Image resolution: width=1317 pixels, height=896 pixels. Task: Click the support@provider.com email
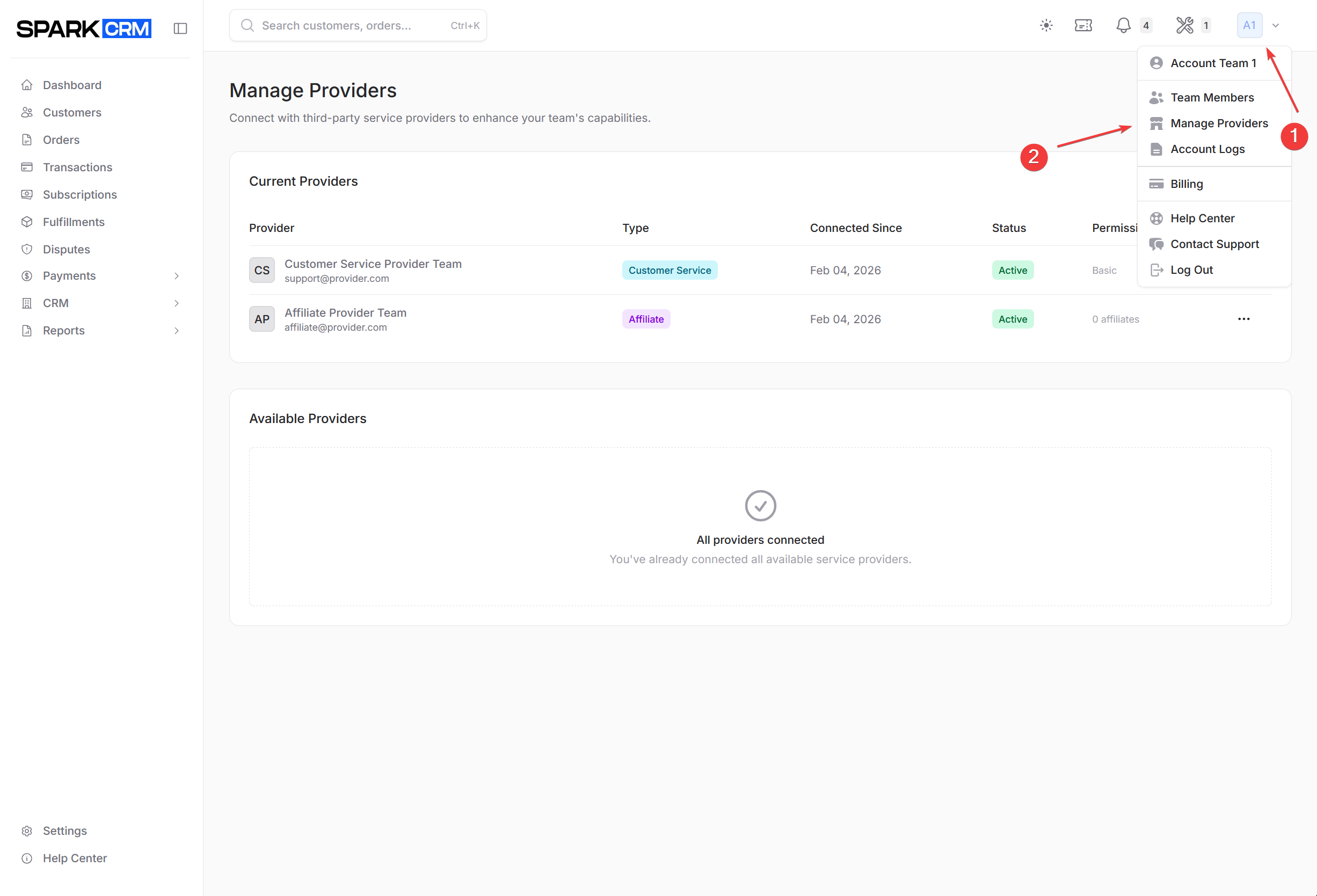pyautogui.click(x=337, y=279)
